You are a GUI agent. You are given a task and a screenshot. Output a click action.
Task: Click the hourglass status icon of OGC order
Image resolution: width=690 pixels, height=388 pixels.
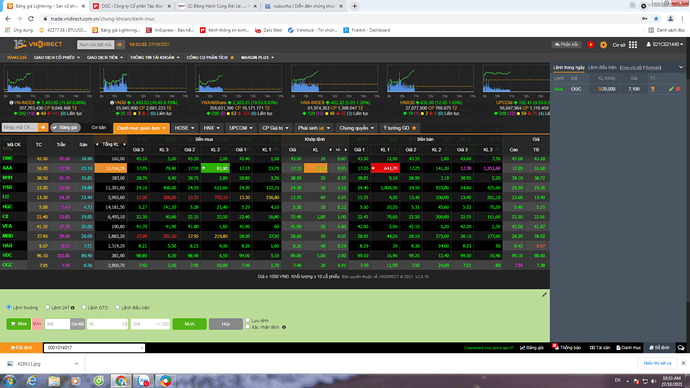point(653,89)
